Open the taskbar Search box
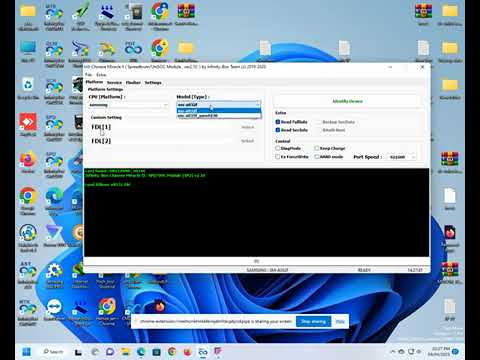 coord(53,352)
